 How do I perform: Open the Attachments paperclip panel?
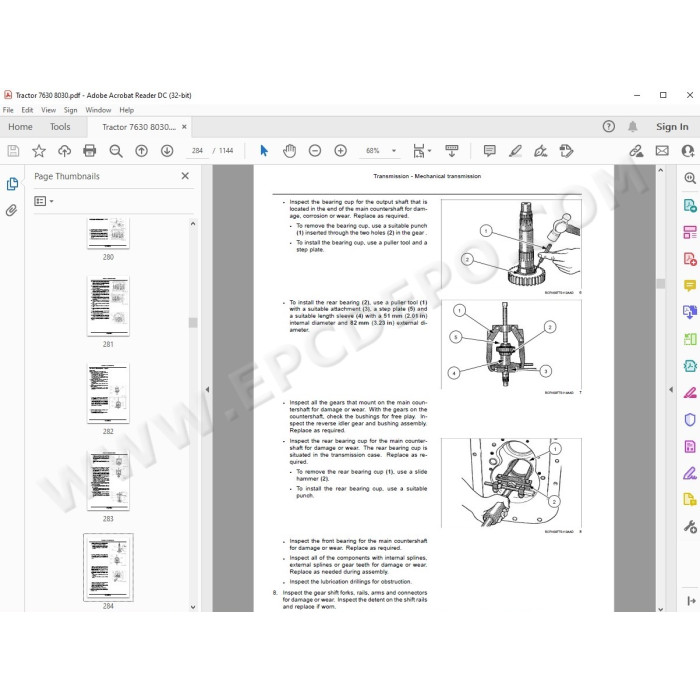pyautogui.click(x=12, y=210)
